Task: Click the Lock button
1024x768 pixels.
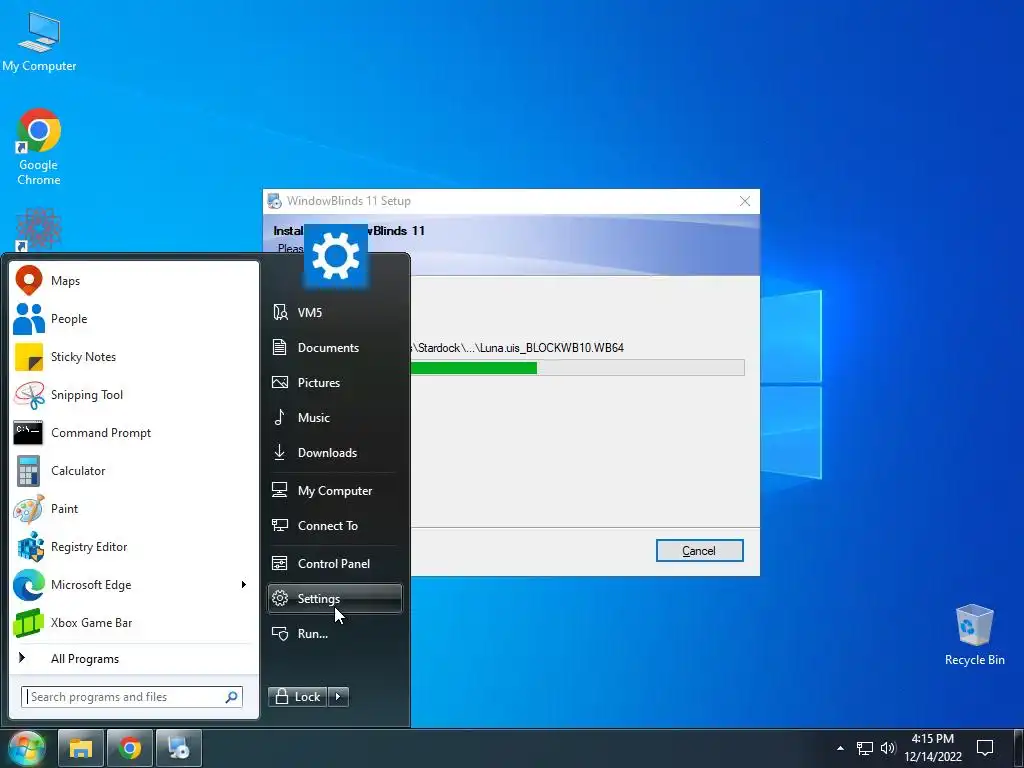Action: [x=298, y=697]
